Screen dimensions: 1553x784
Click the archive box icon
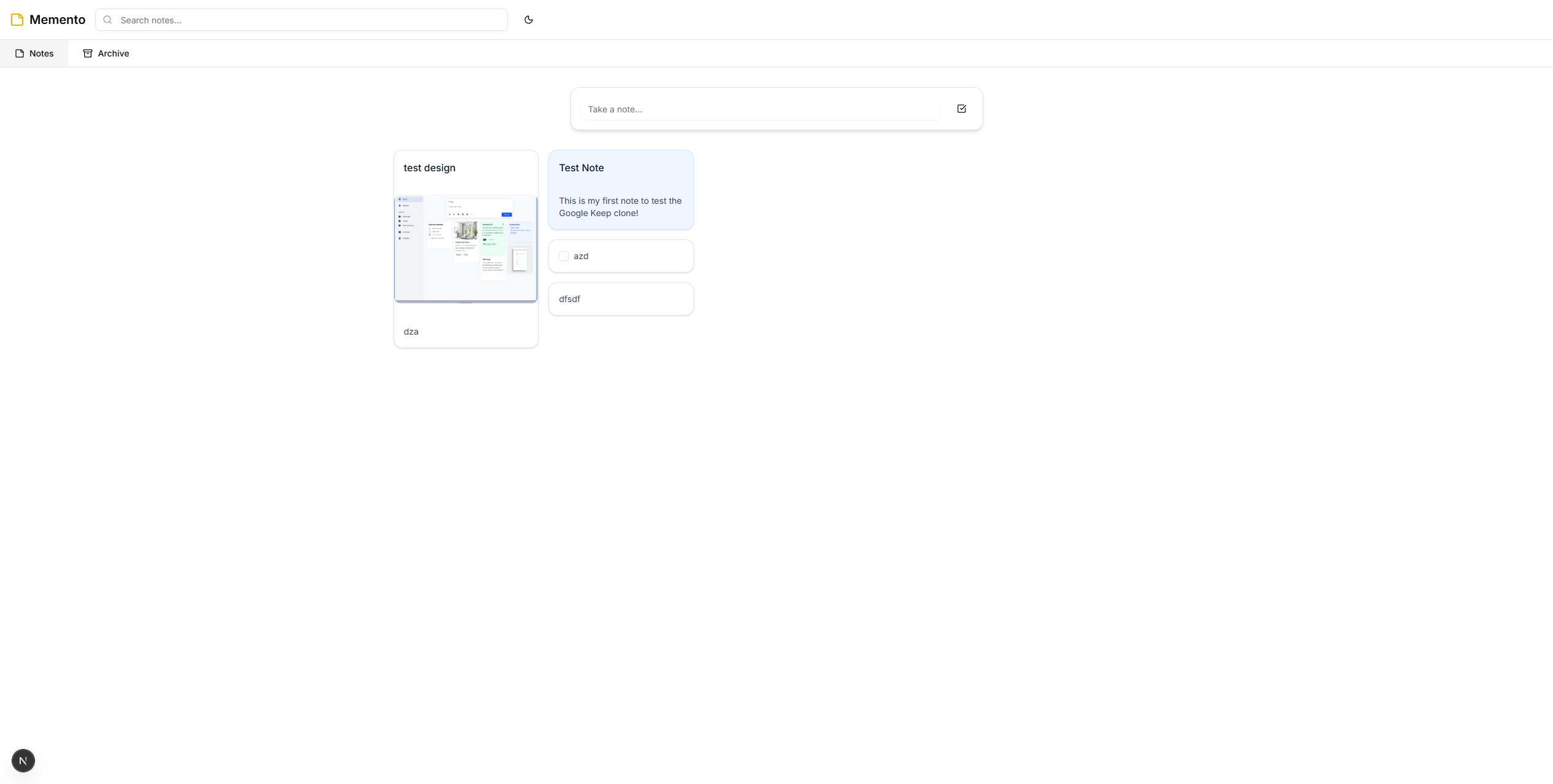pos(88,53)
